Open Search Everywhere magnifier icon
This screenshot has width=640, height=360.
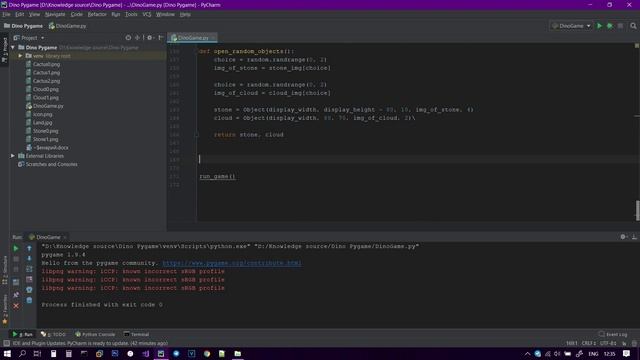pos(633,26)
